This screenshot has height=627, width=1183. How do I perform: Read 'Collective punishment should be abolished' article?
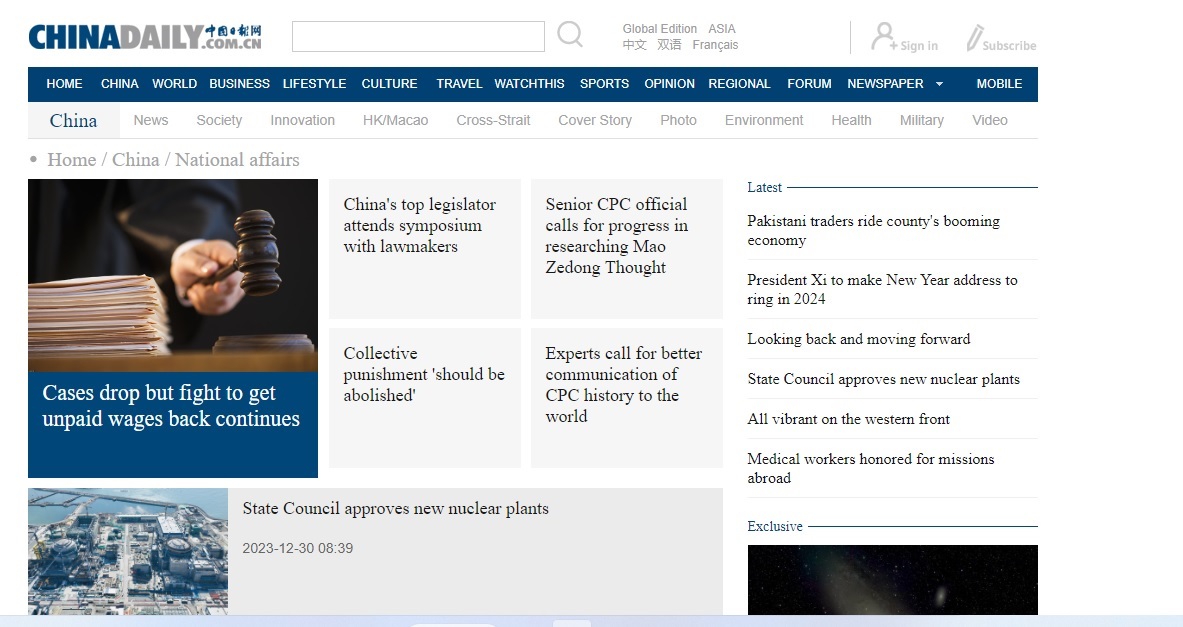[x=424, y=374]
